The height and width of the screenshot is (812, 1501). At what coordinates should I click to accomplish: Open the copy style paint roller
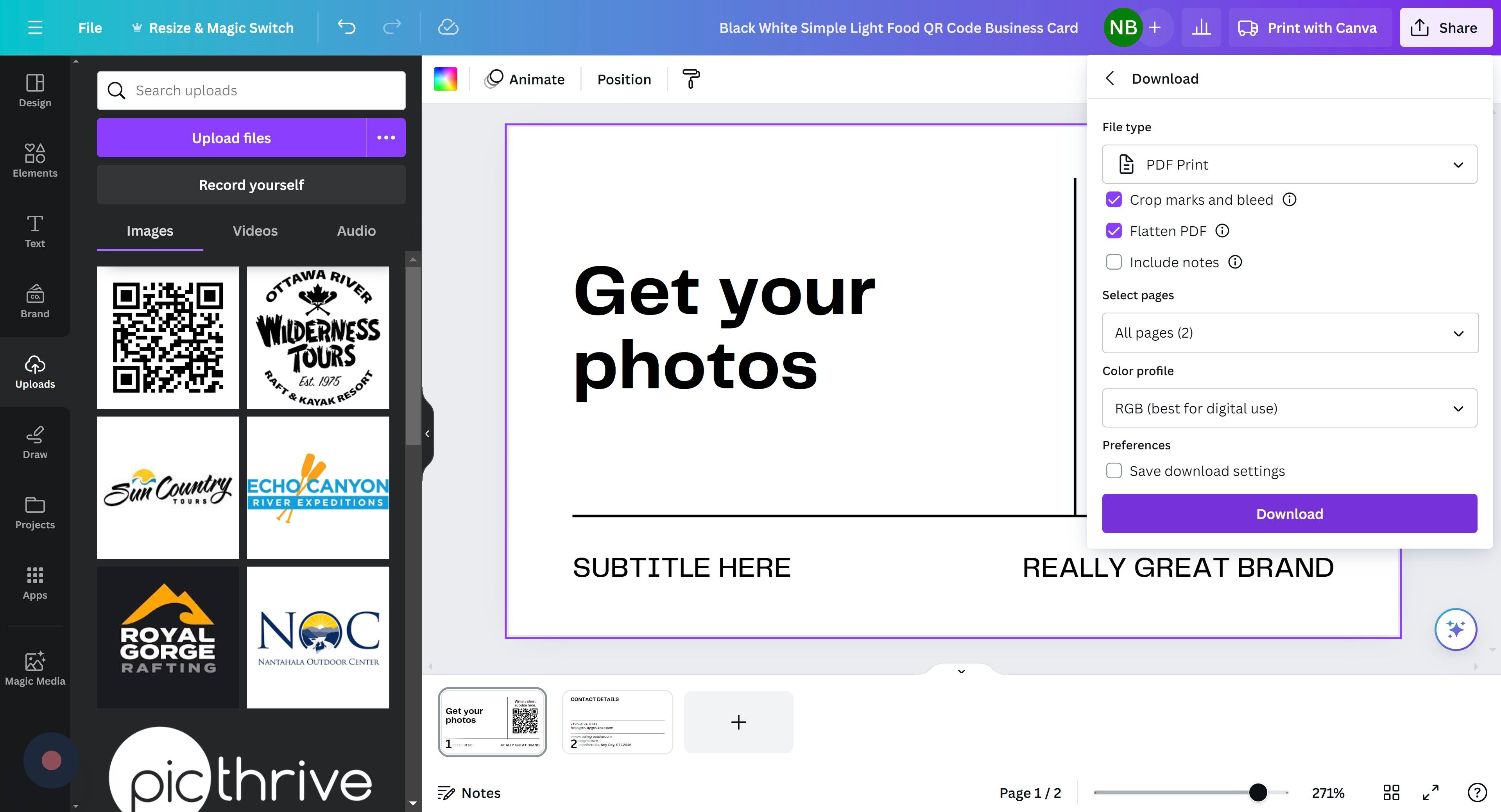690,79
